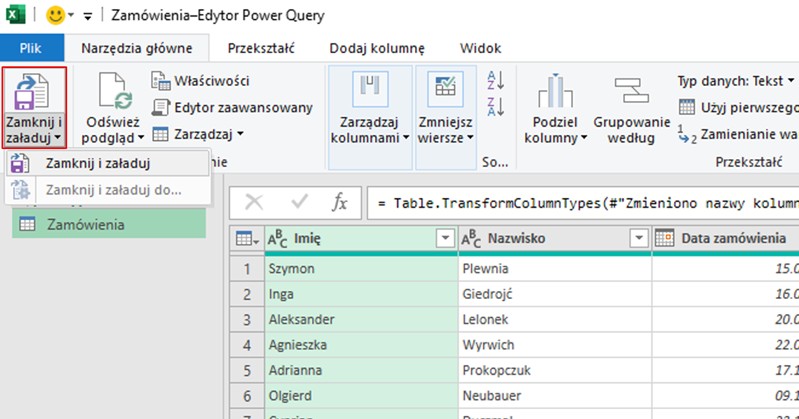Open the Nazwisko column filter dropdown

pos(638,238)
